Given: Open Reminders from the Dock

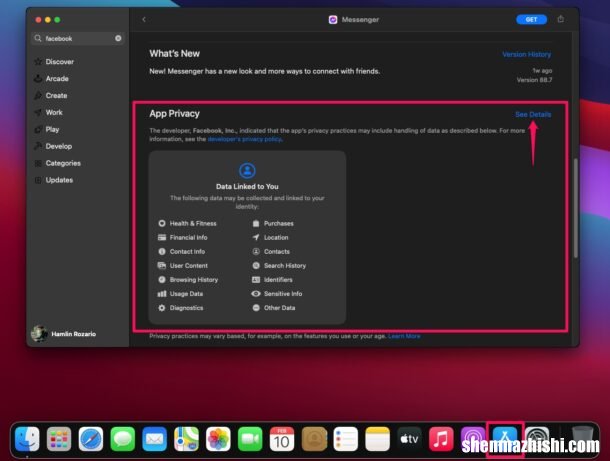Looking at the screenshot, I should 345,439.
